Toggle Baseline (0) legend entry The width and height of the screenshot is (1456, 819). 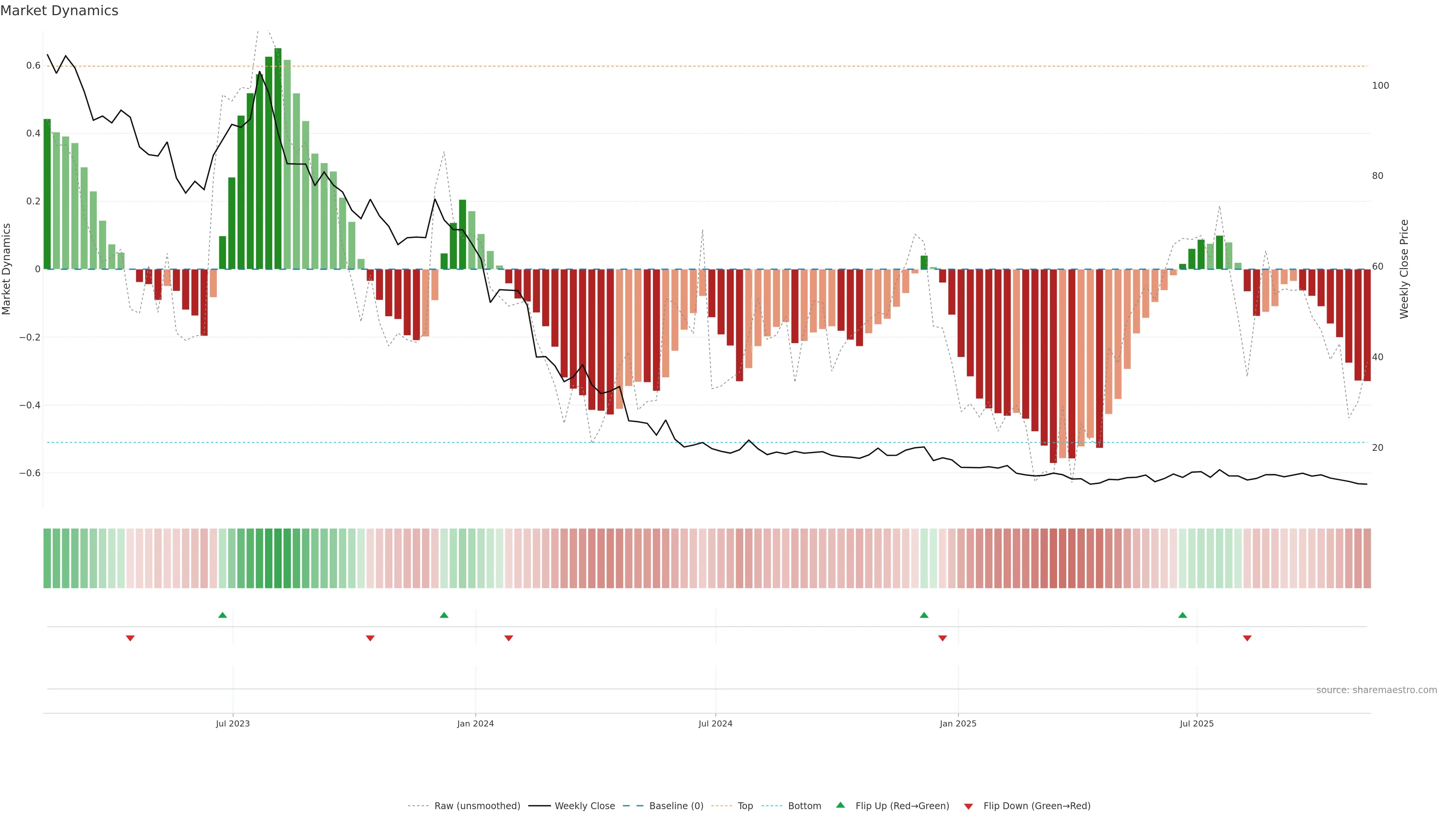676,806
